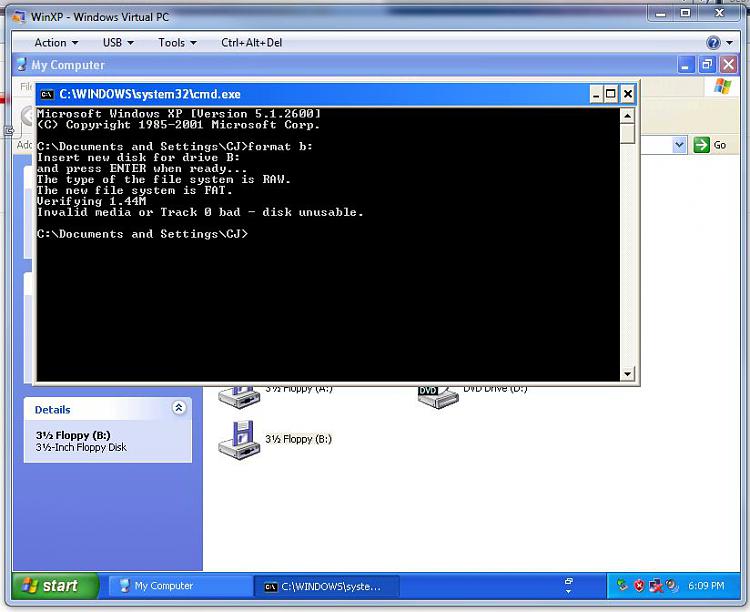Click the "format b:" command line text
The image size is (750, 612).
click(x=280, y=146)
